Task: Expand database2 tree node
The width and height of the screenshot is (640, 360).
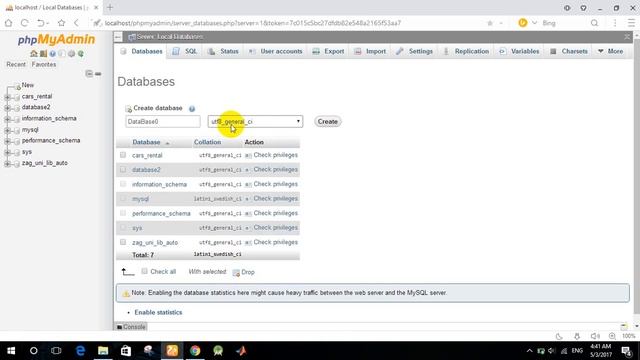Action: (x=7, y=108)
